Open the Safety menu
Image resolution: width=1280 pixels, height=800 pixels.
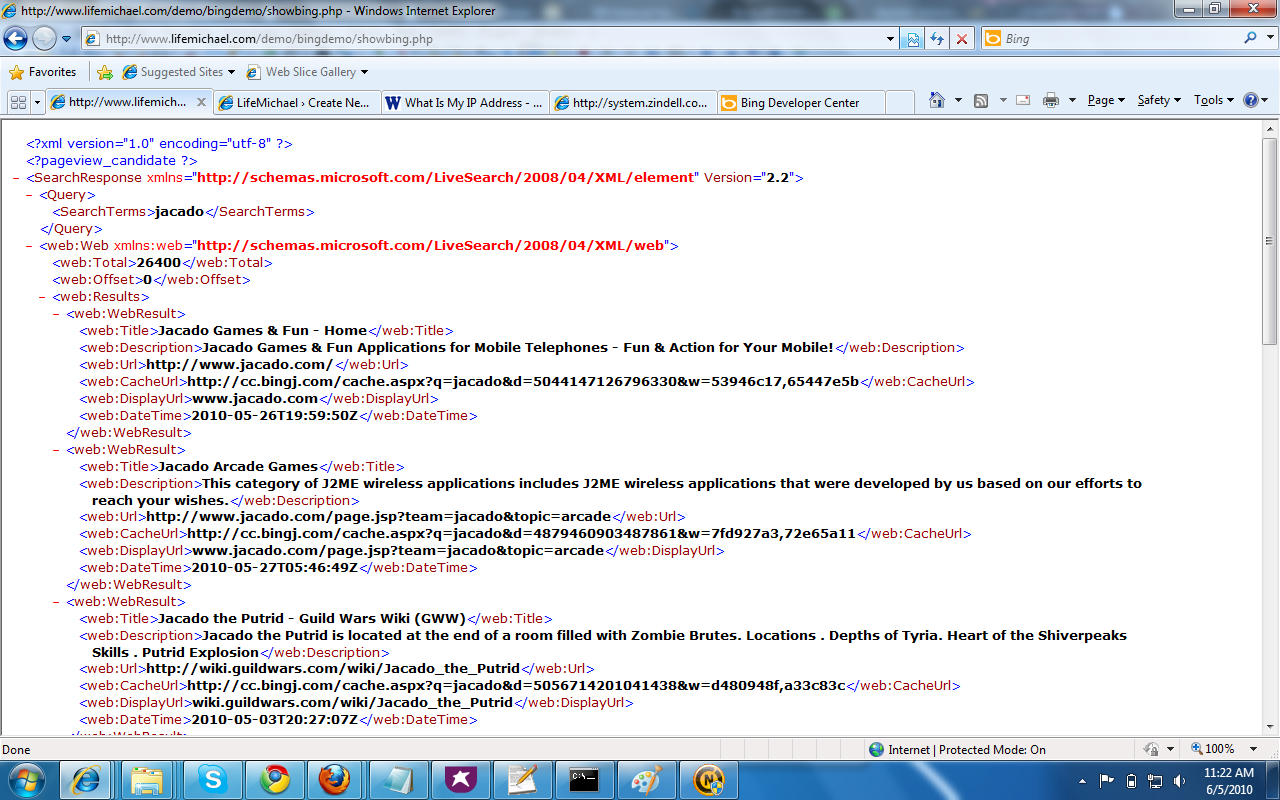1159,100
